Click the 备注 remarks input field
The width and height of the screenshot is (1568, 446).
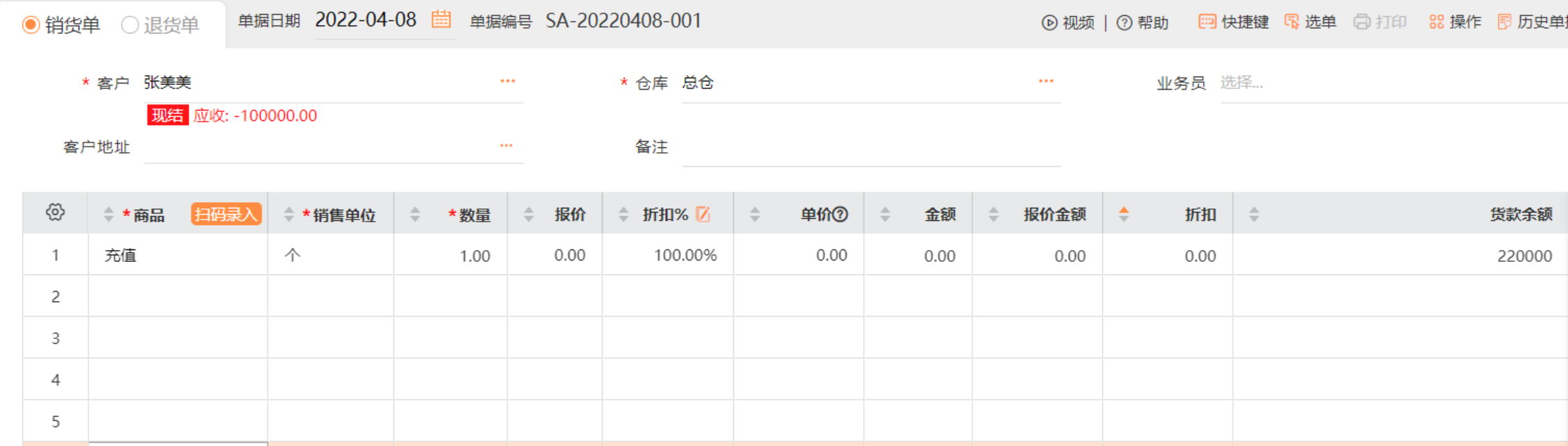pyautogui.click(x=870, y=148)
